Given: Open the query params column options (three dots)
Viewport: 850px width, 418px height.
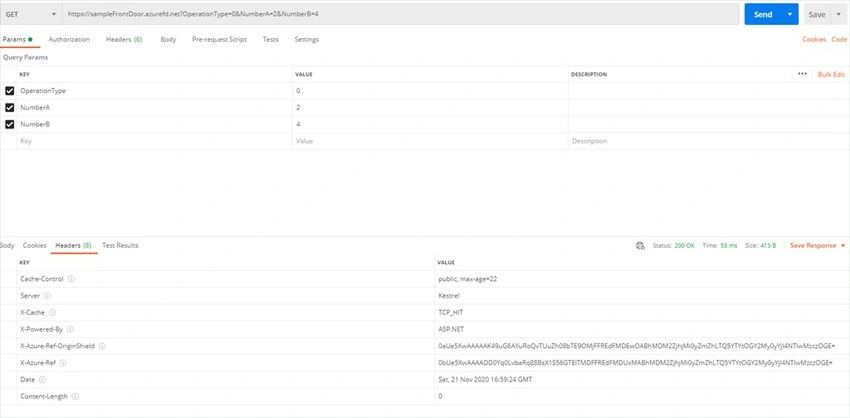Looking at the screenshot, I should 802,74.
